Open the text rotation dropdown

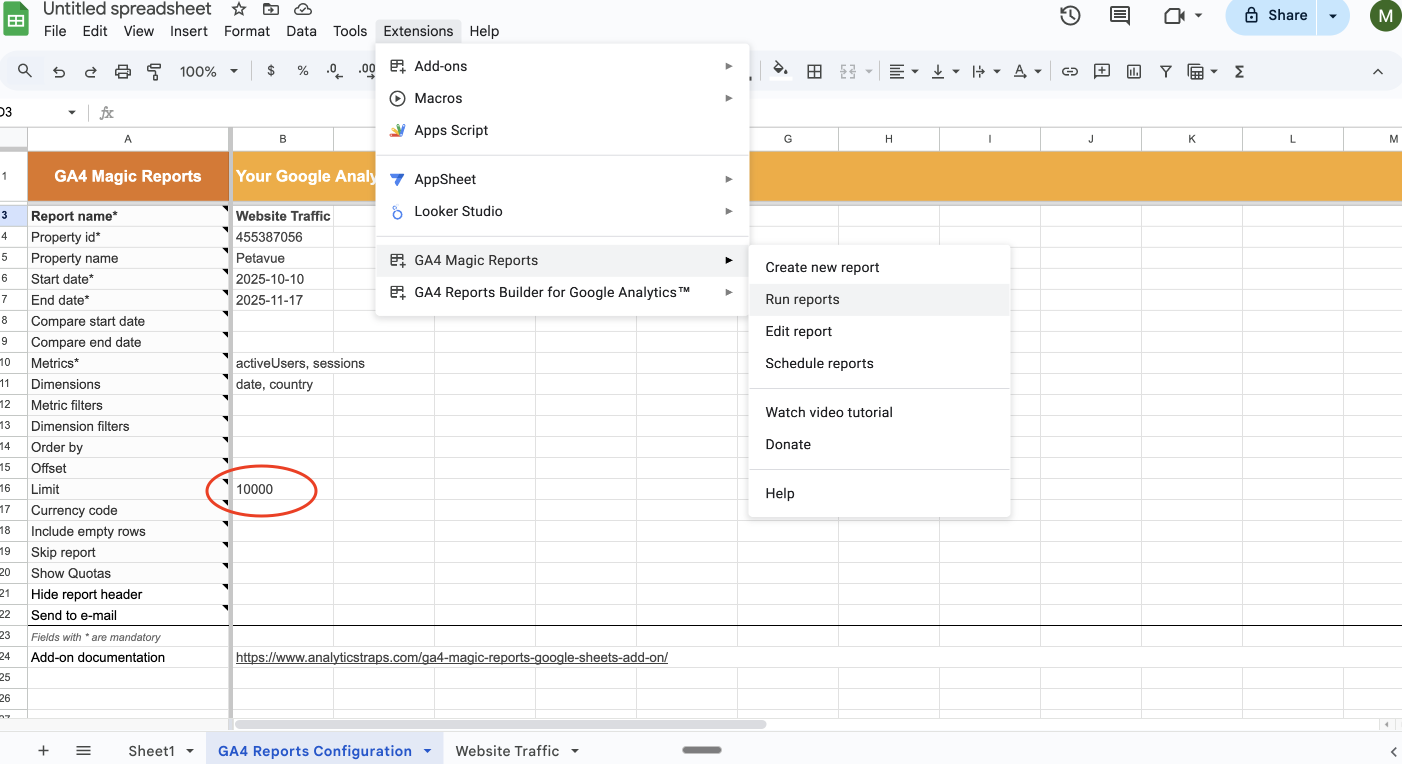click(1026, 71)
